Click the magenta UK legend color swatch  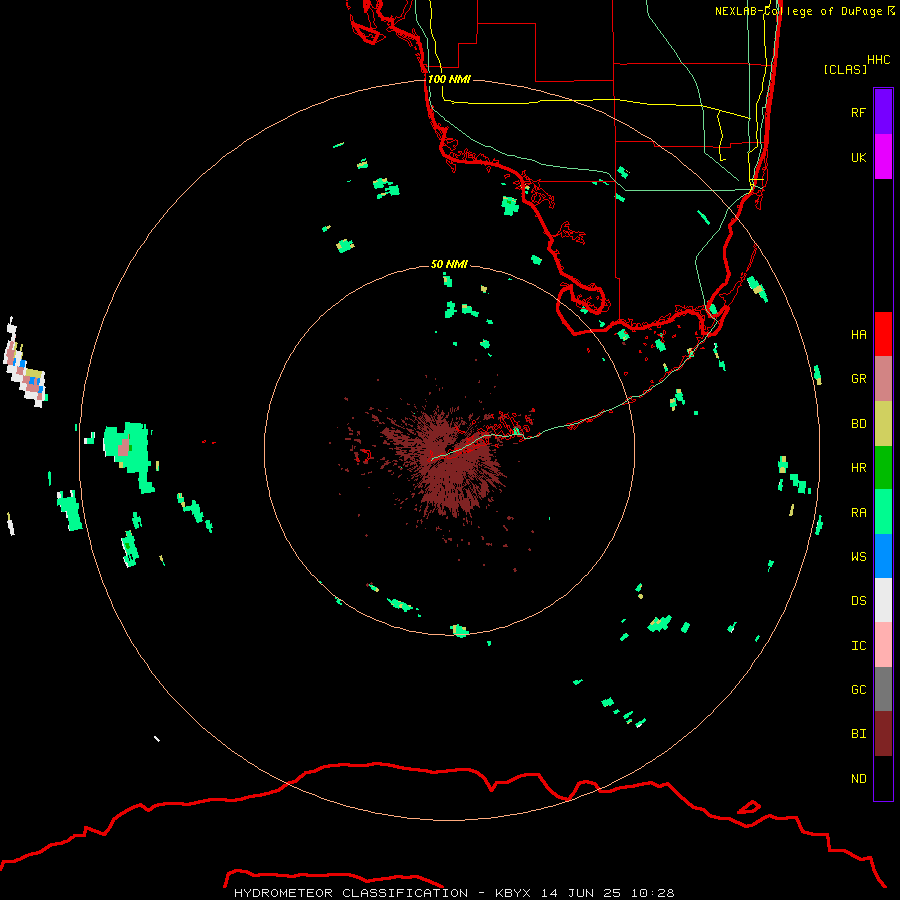tap(883, 157)
